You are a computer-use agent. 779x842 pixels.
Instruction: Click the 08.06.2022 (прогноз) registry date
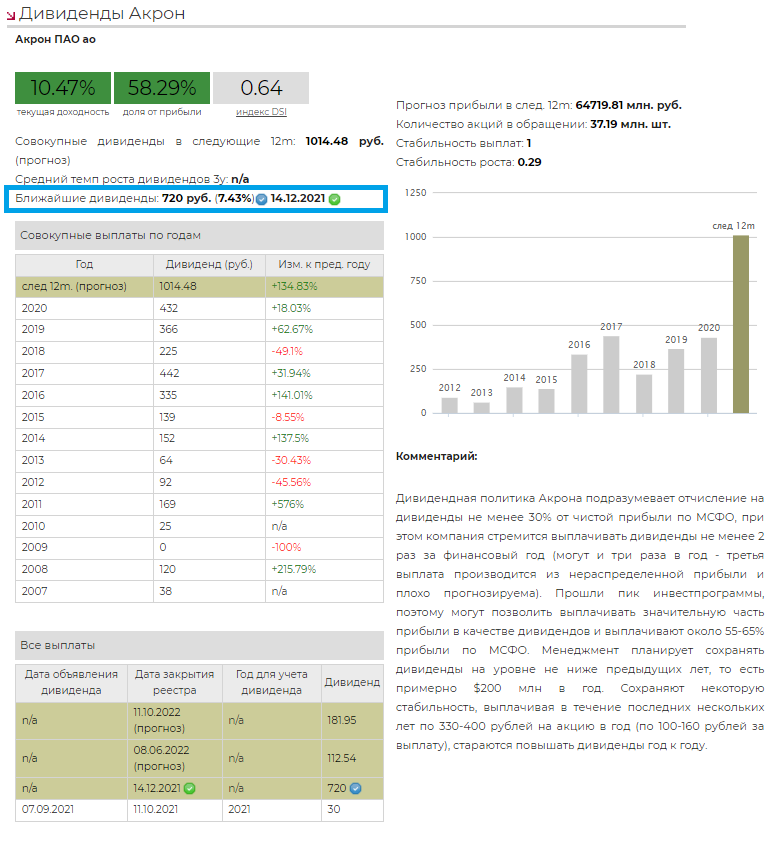161,758
